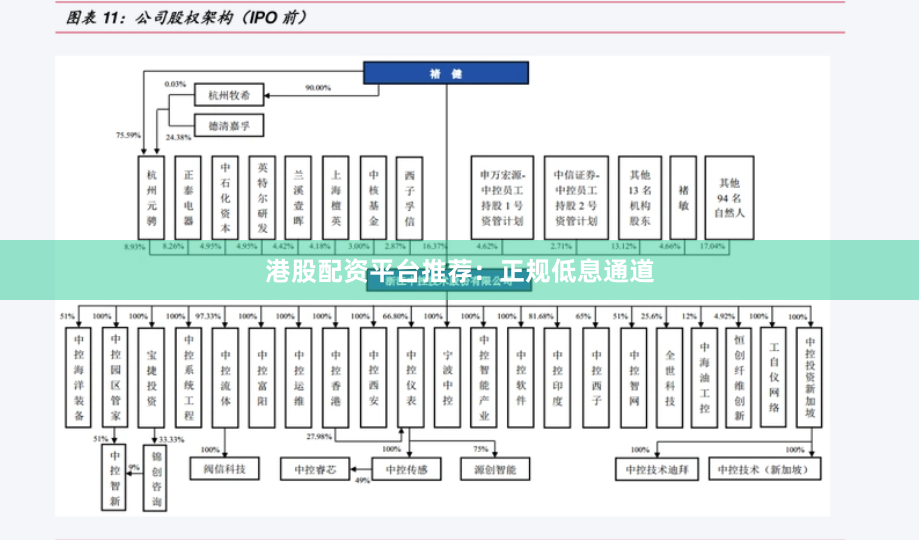This screenshot has width=919, height=540.
Task: Click the 英特尔研发 shareholder box
Action: pyautogui.click(x=262, y=198)
